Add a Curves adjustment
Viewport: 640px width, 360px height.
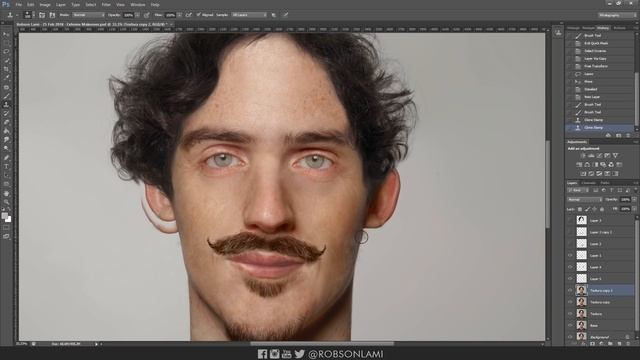coord(599,156)
